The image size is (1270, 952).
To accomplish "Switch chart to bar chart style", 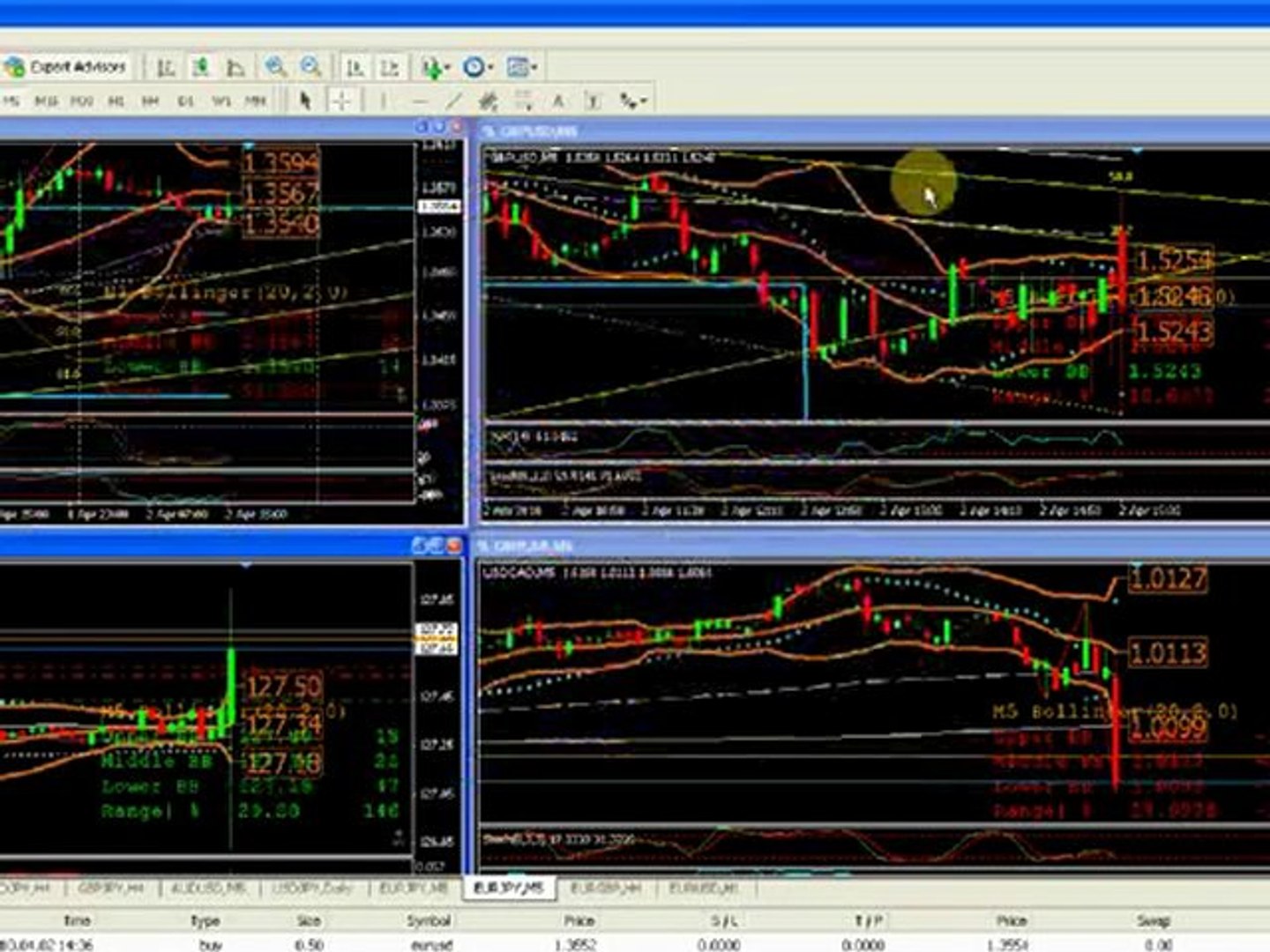I will click(x=166, y=67).
